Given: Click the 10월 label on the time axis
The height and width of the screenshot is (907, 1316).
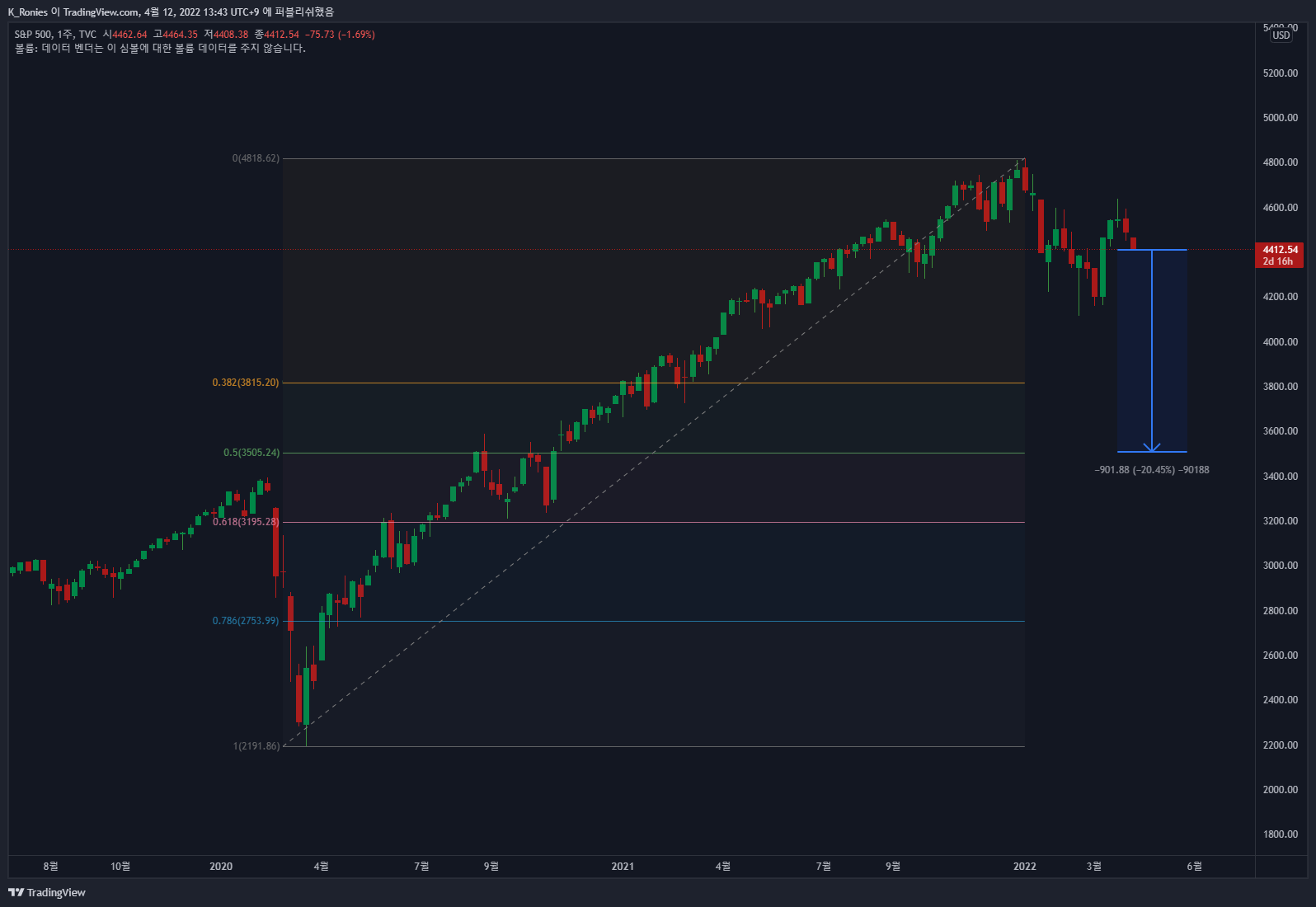Looking at the screenshot, I should point(120,867).
